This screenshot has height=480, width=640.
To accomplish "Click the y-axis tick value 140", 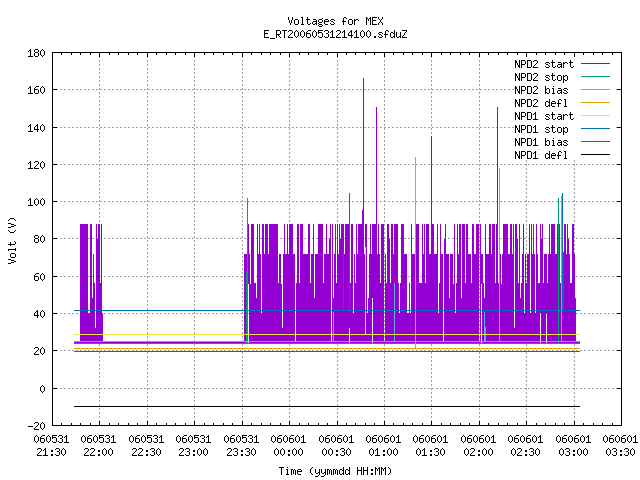I will point(36,128).
